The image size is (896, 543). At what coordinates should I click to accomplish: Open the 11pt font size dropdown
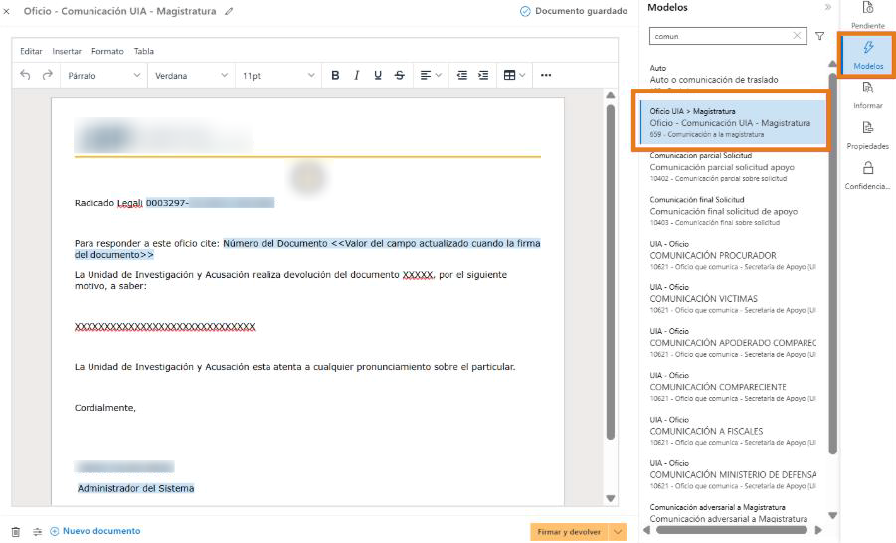point(277,75)
